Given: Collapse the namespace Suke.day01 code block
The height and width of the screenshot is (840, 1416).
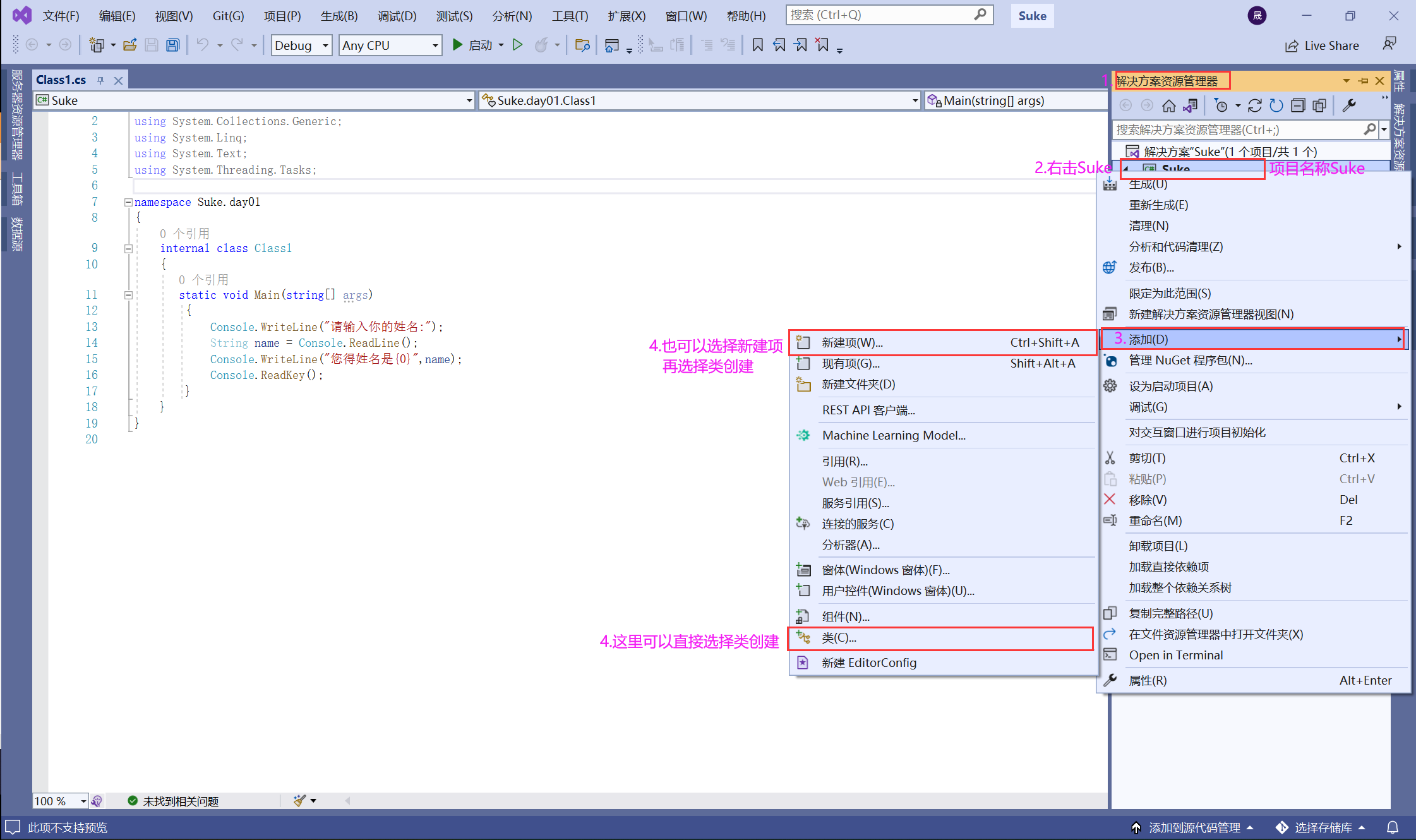Looking at the screenshot, I should click(128, 202).
